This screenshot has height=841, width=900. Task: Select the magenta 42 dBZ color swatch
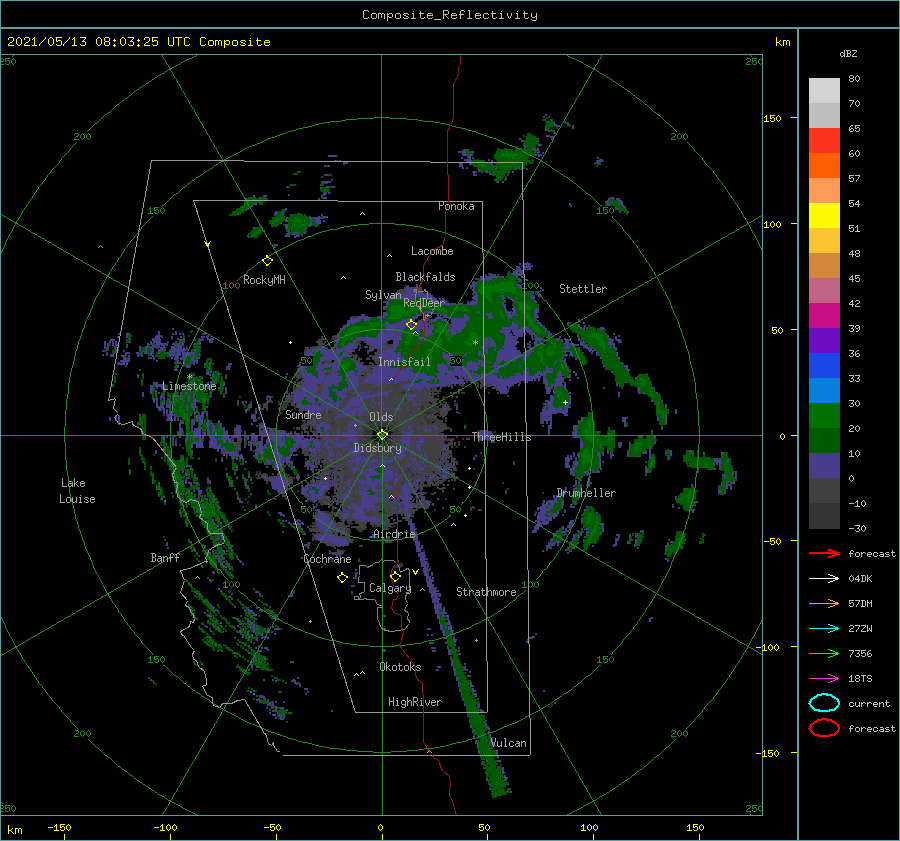tap(824, 315)
